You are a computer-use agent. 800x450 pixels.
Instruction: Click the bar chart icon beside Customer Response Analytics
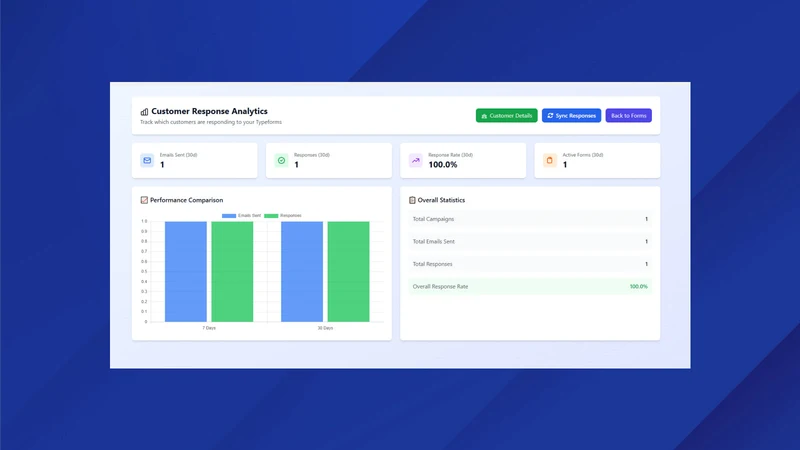click(144, 112)
